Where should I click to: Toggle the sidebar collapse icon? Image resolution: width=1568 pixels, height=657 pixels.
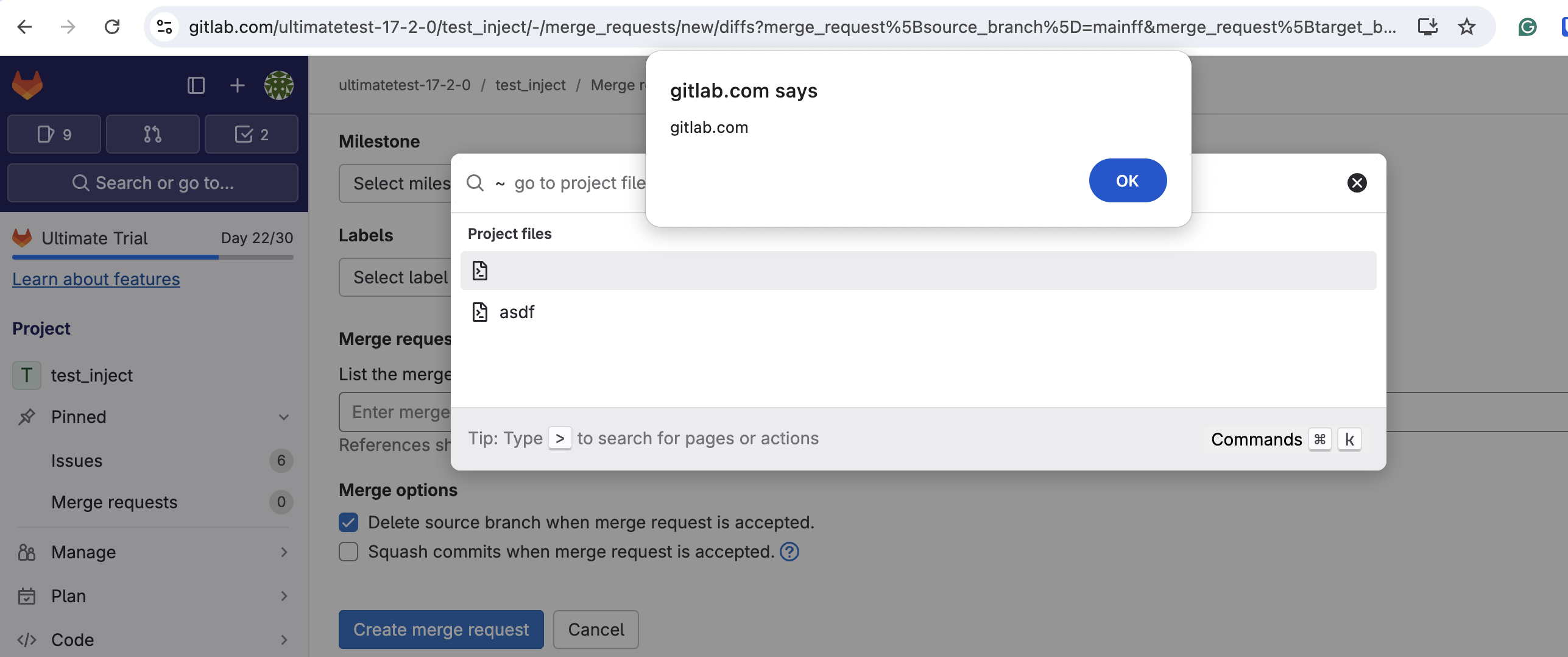[x=196, y=85]
